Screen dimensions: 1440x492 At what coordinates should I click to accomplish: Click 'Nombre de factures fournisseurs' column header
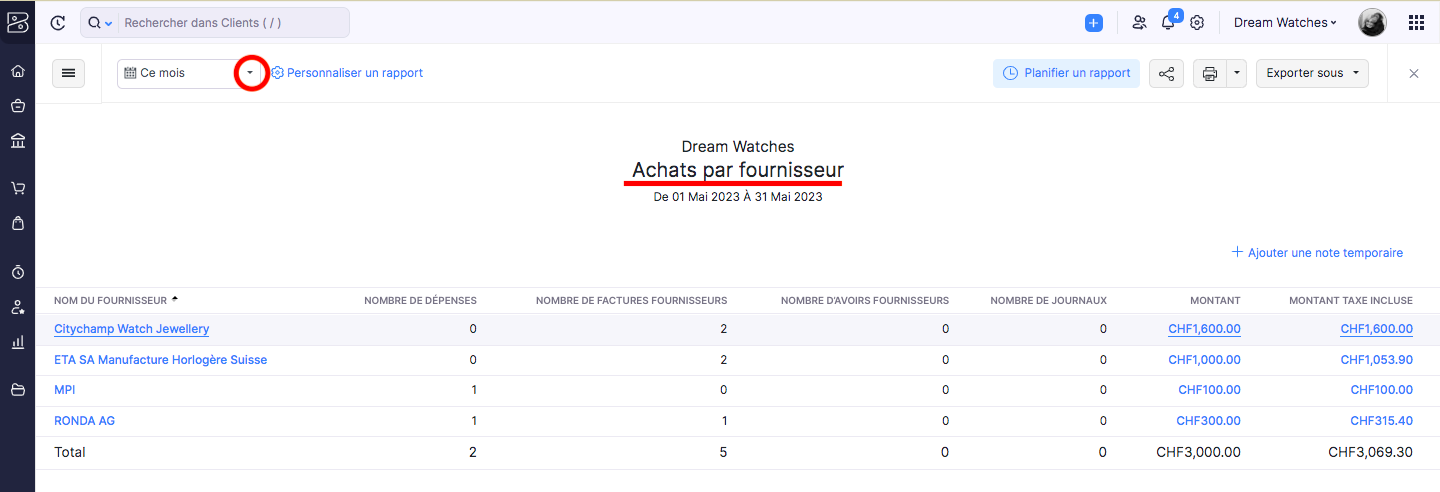coord(631,300)
